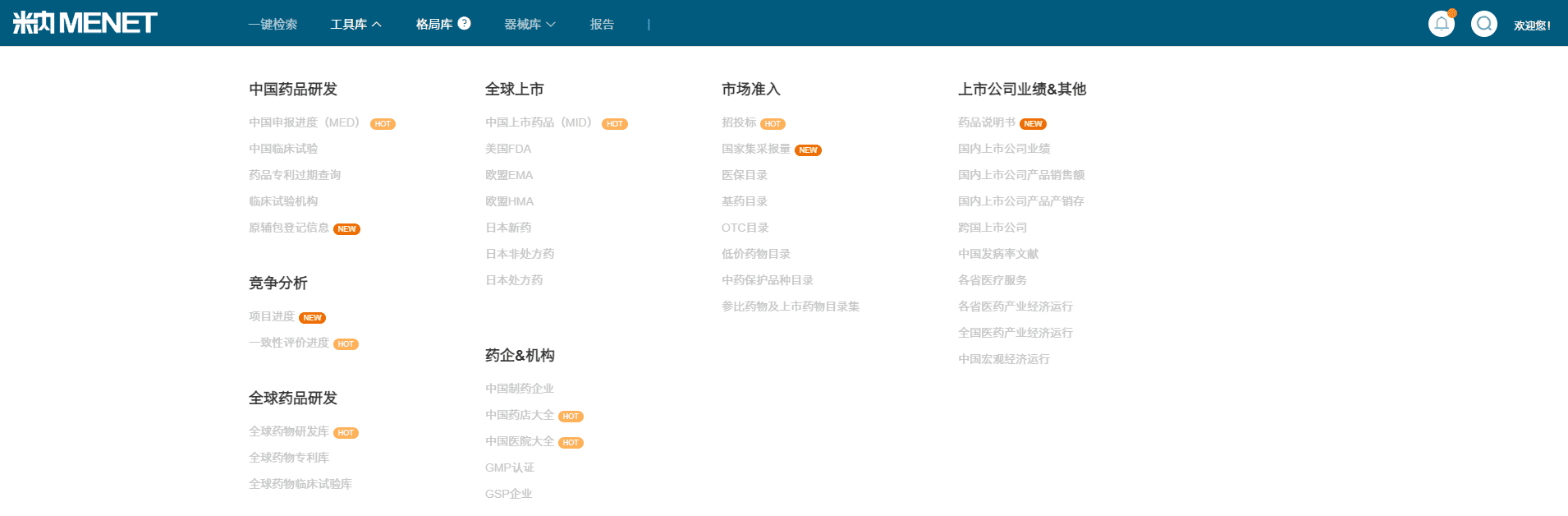Open 日本处方药 link
The image size is (1568, 516).
tap(514, 280)
